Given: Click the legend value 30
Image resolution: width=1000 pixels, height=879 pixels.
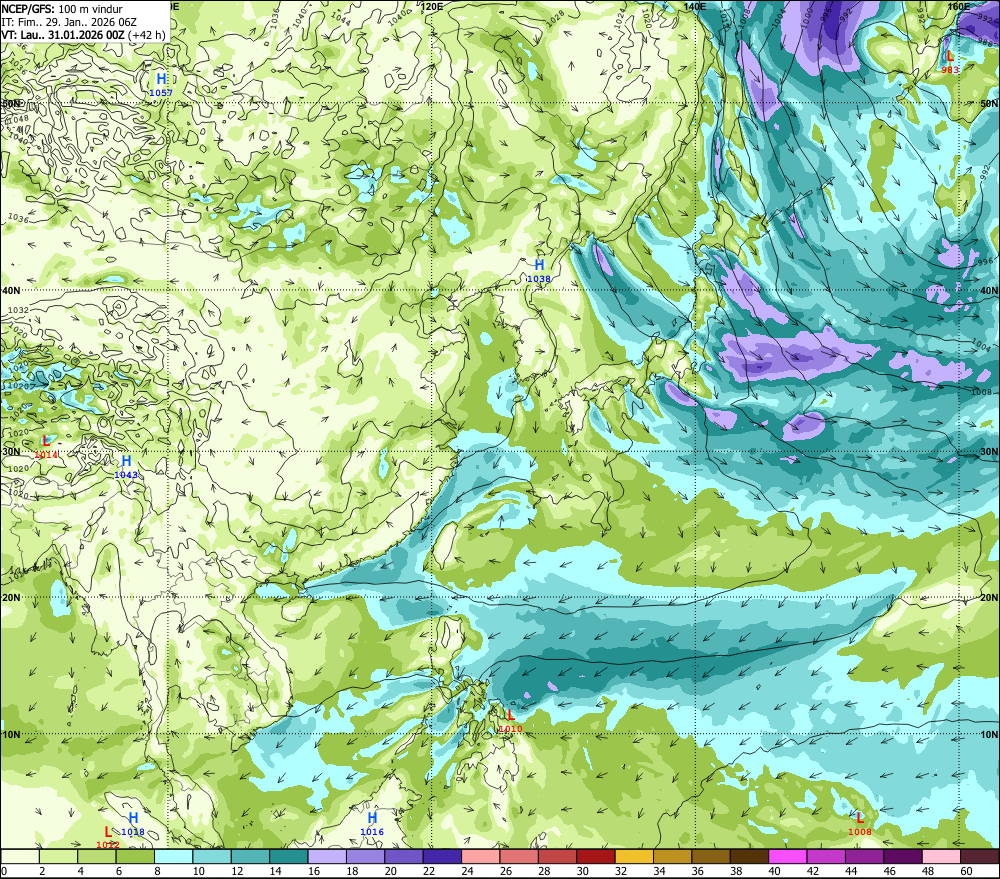Looking at the screenshot, I should [582, 871].
